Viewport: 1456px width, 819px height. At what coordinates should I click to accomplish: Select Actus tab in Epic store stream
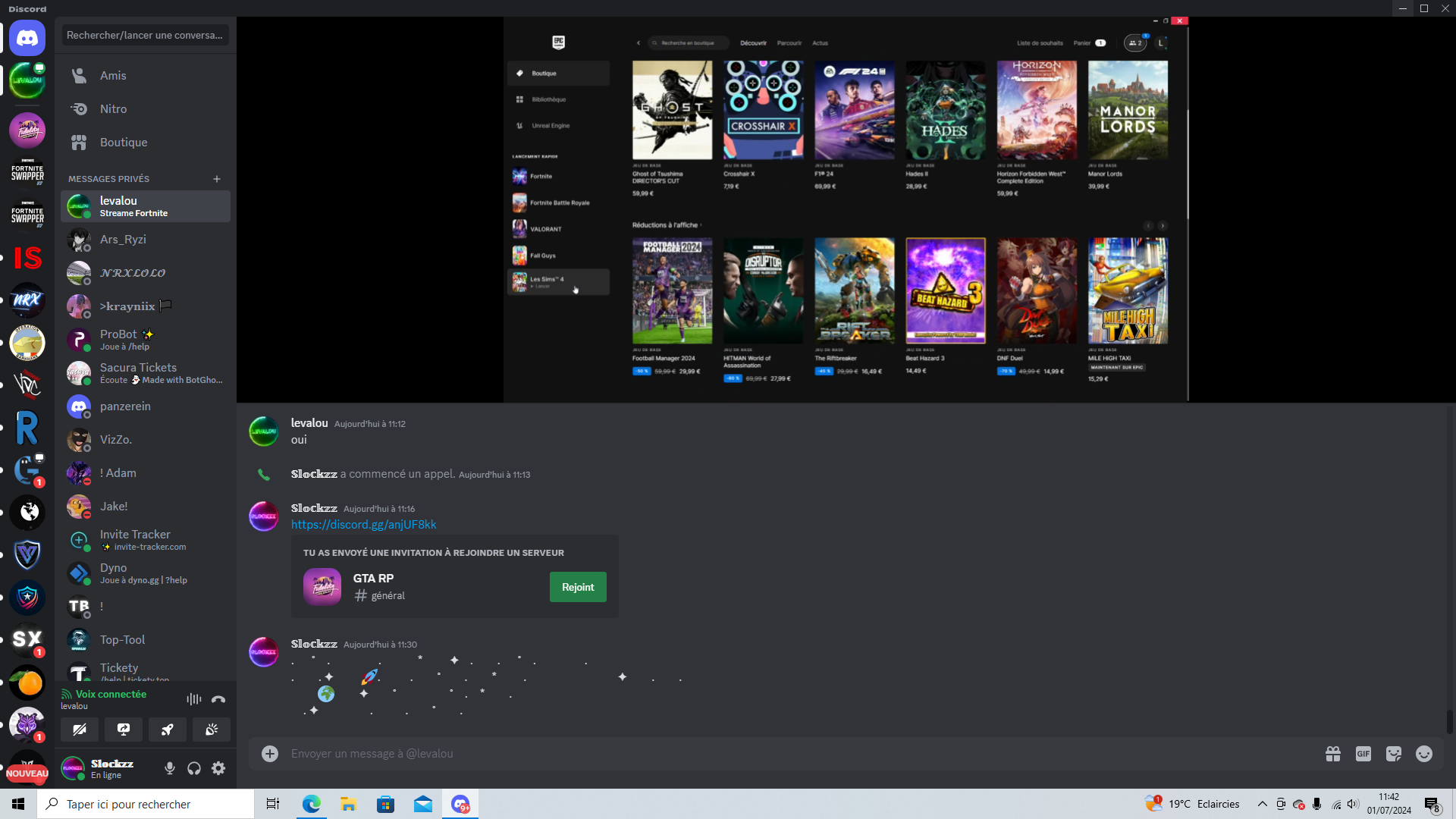[x=821, y=43]
